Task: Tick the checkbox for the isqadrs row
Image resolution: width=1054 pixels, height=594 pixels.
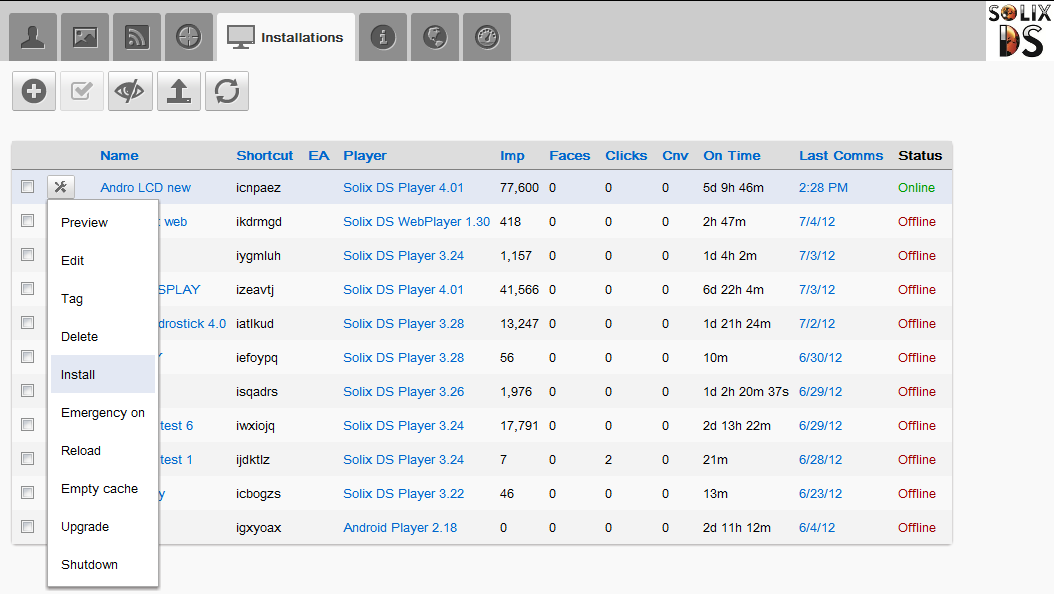Action: point(28,390)
